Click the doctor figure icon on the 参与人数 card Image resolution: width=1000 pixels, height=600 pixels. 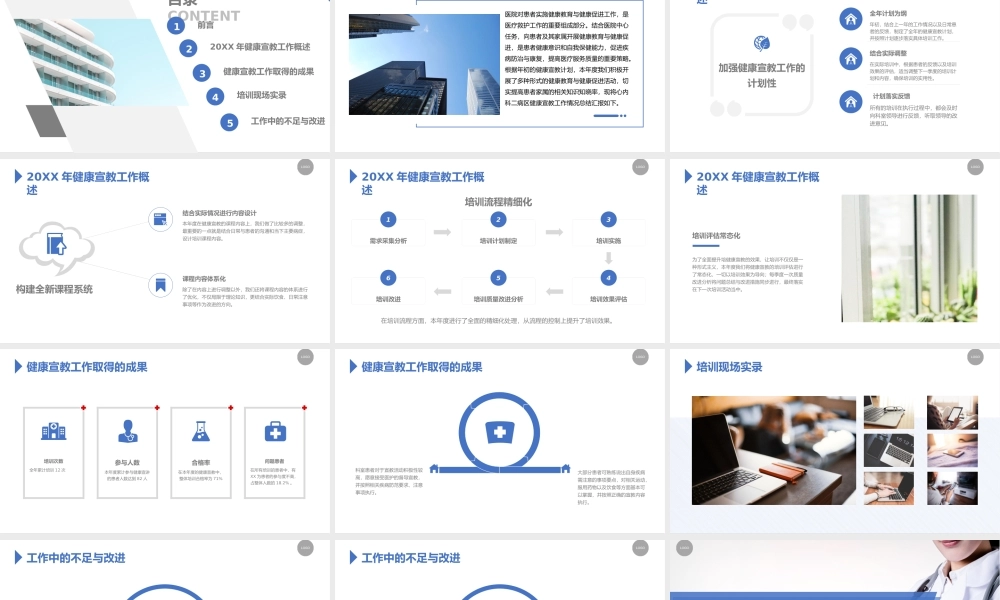point(126,431)
